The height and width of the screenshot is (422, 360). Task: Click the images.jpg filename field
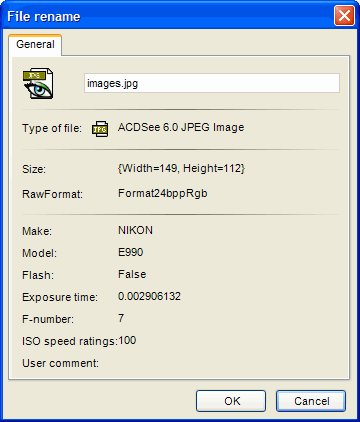pyautogui.click(x=212, y=83)
